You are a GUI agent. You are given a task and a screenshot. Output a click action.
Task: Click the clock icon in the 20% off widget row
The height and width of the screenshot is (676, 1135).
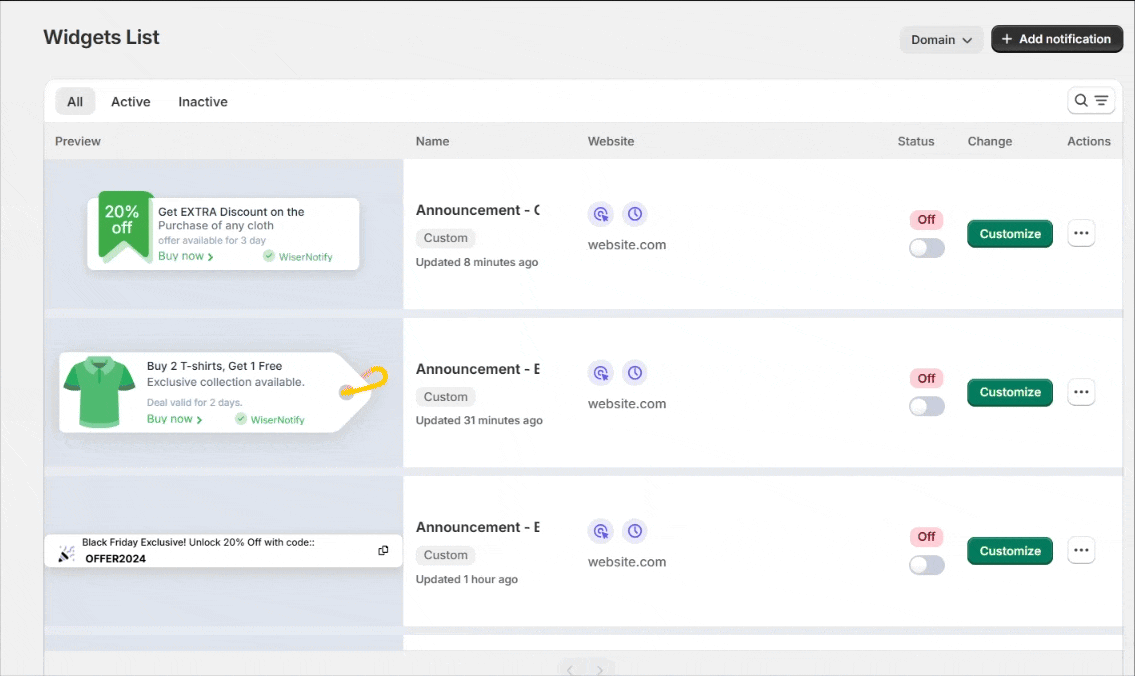634,214
